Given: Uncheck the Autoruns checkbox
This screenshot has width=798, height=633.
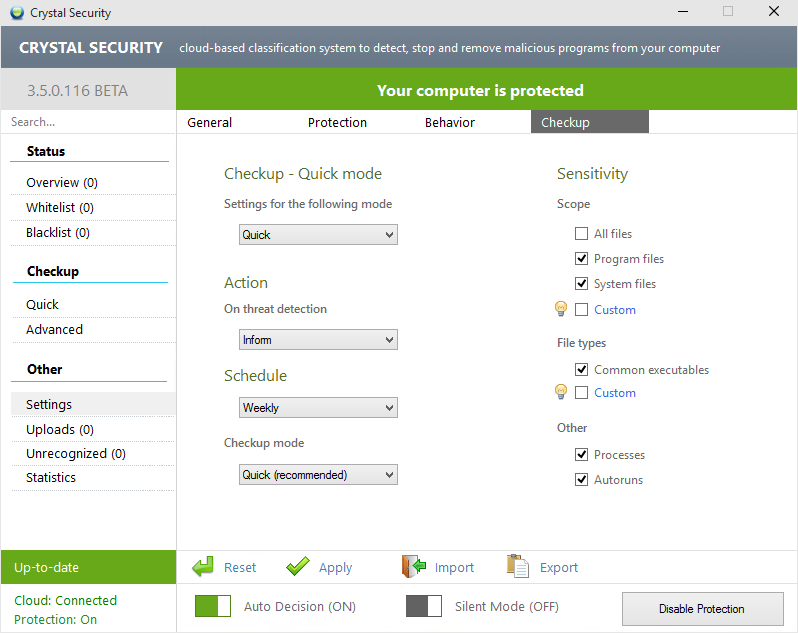Looking at the screenshot, I should [581, 480].
